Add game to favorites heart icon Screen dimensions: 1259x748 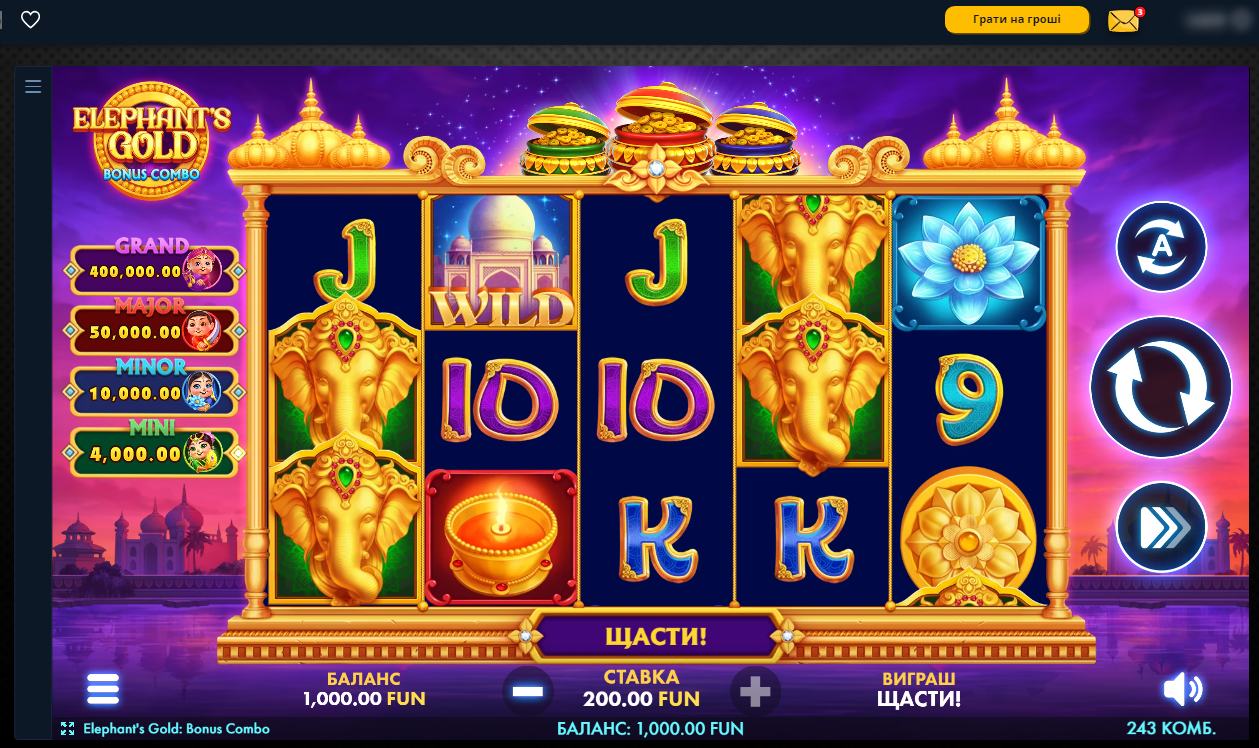[x=30, y=19]
